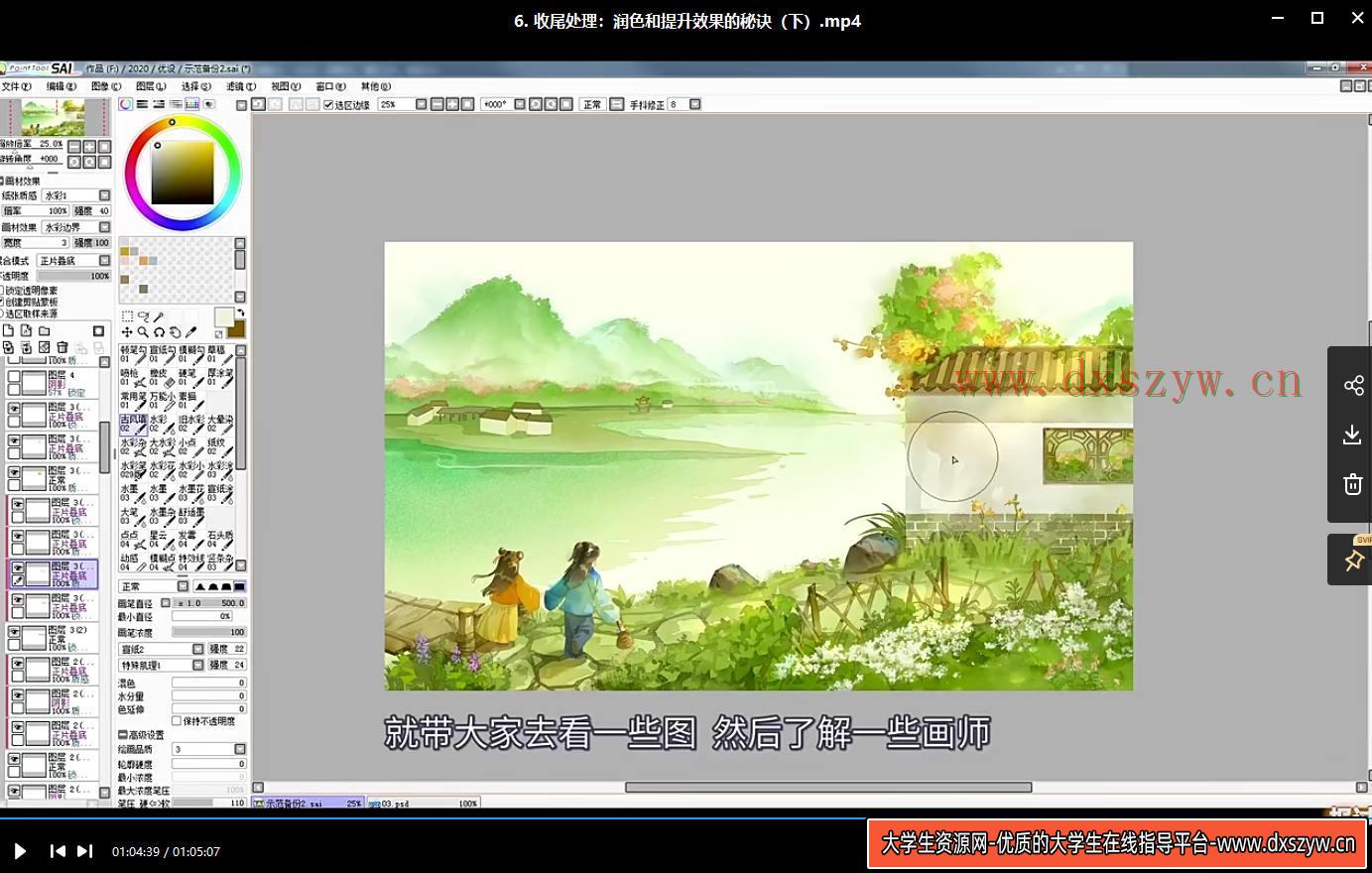Toggle 锁定透明像素 checkbox

point(2,291)
